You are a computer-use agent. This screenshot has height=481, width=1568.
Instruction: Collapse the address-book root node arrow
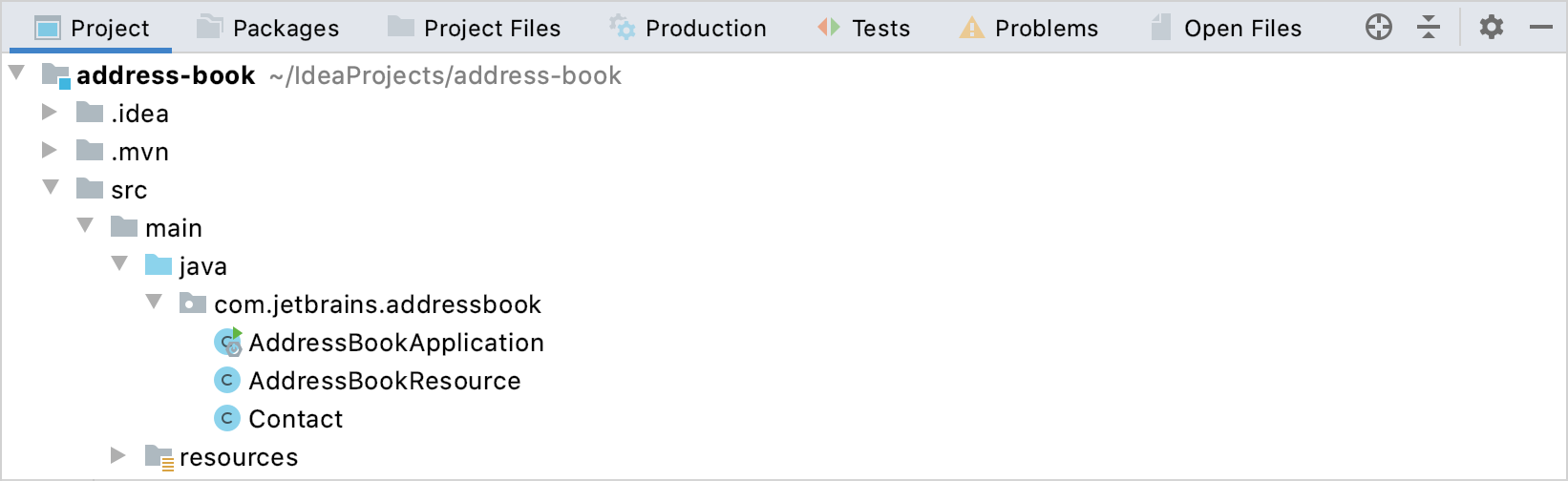16,73
